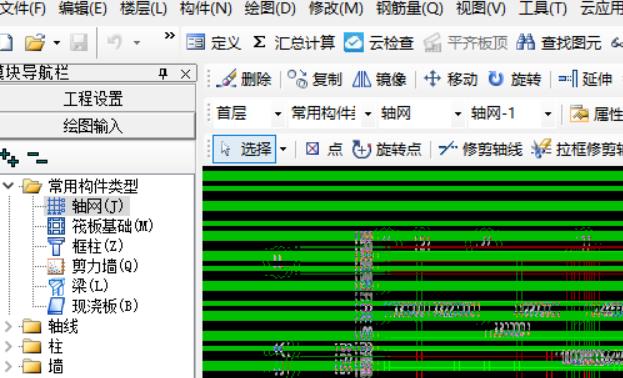
Task: Expand the 柱 folder chevron
Action: coord(8,346)
